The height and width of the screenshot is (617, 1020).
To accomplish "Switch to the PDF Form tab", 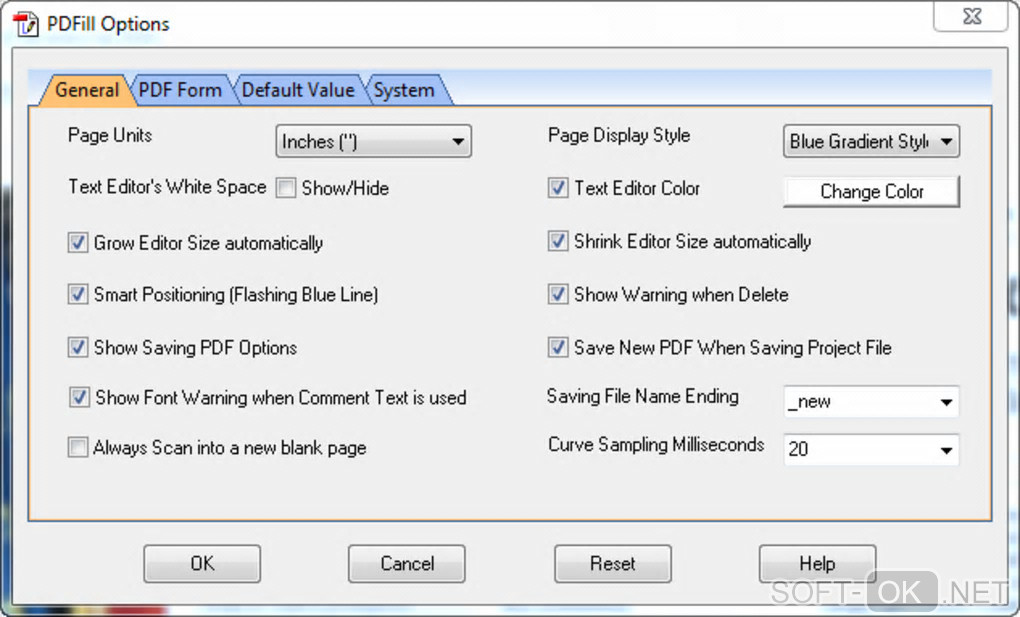I will coord(180,90).
